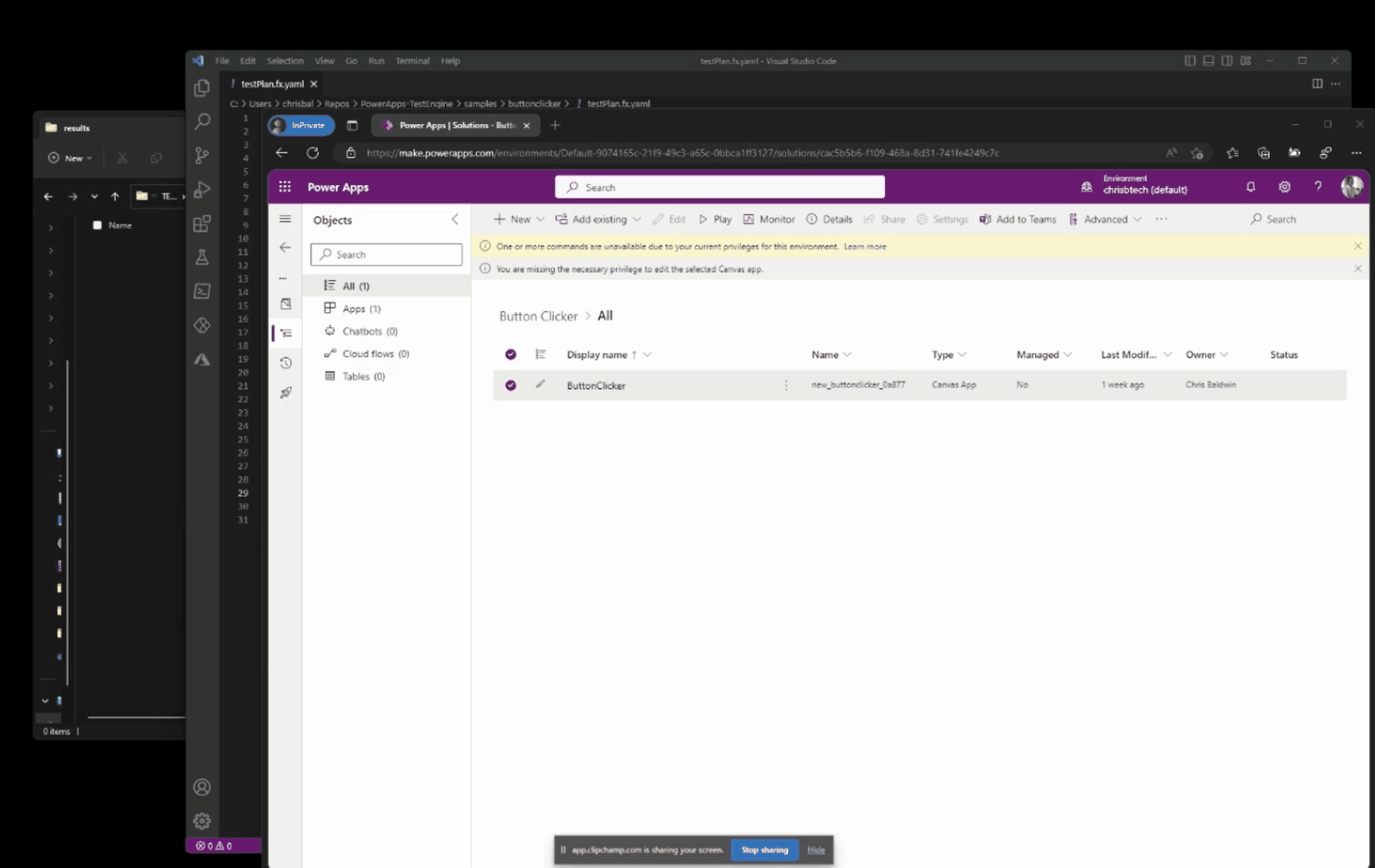1375x868 pixels.
Task: Open New dropdown in Power Apps command bar
Action: pyautogui.click(x=519, y=219)
